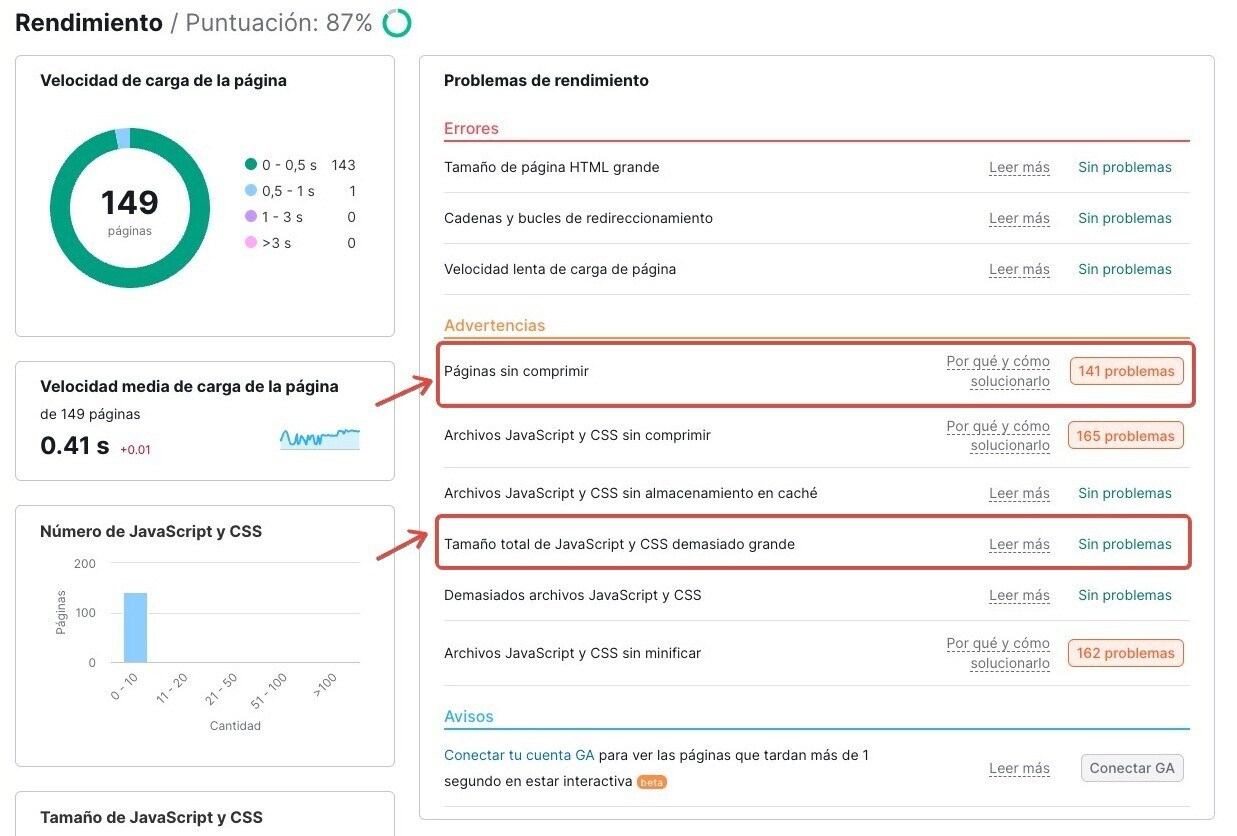Open the 141 problemas badge for uncompressed pages
This screenshot has width=1237, height=836.
(1126, 371)
